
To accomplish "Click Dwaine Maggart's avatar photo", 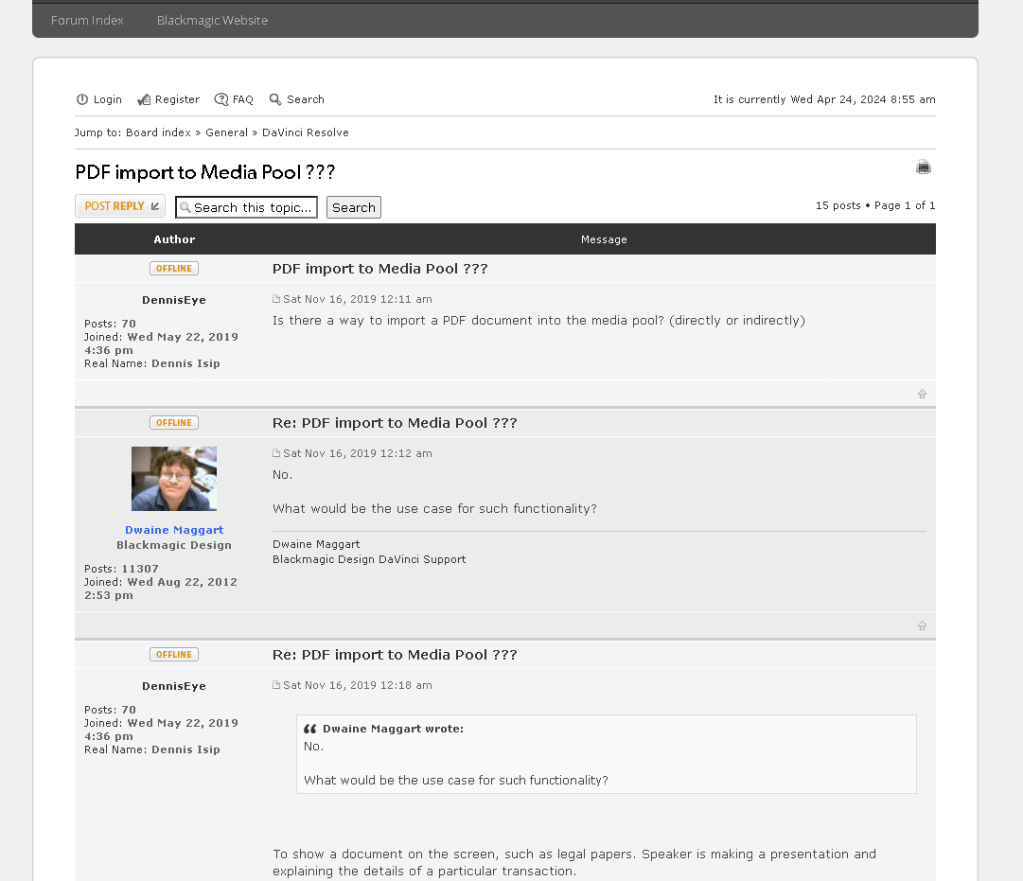I will (174, 479).
